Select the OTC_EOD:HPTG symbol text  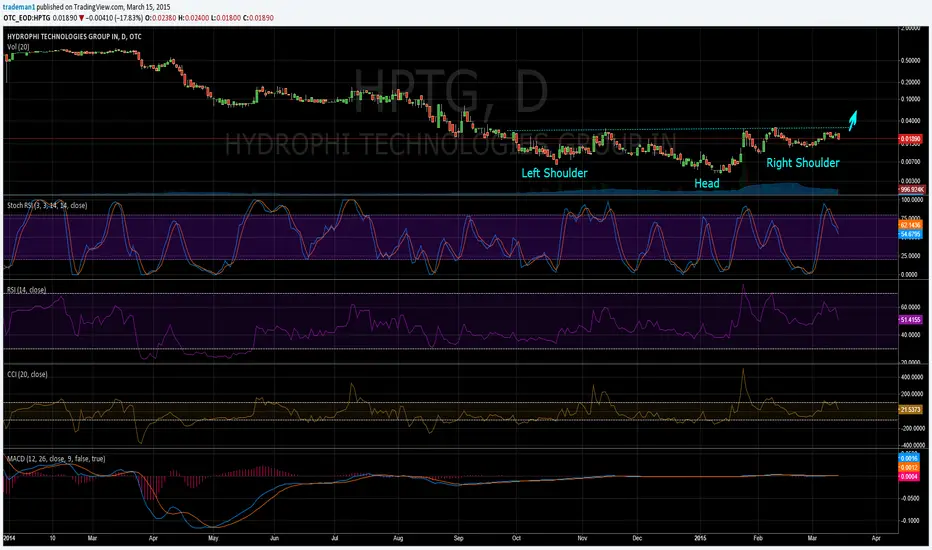pos(27,18)
